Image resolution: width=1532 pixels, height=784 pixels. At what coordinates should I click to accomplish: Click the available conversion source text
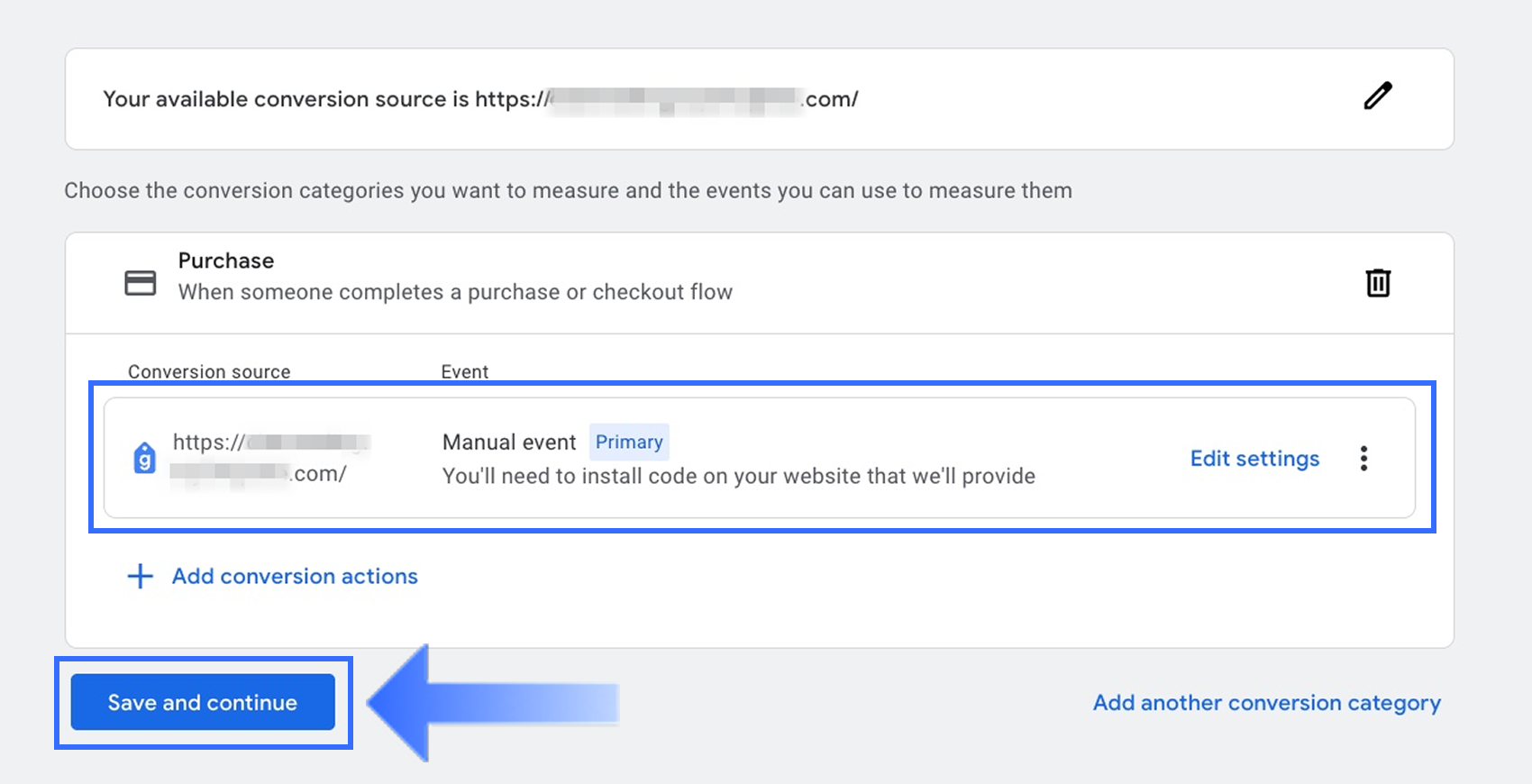click(480, 99)
